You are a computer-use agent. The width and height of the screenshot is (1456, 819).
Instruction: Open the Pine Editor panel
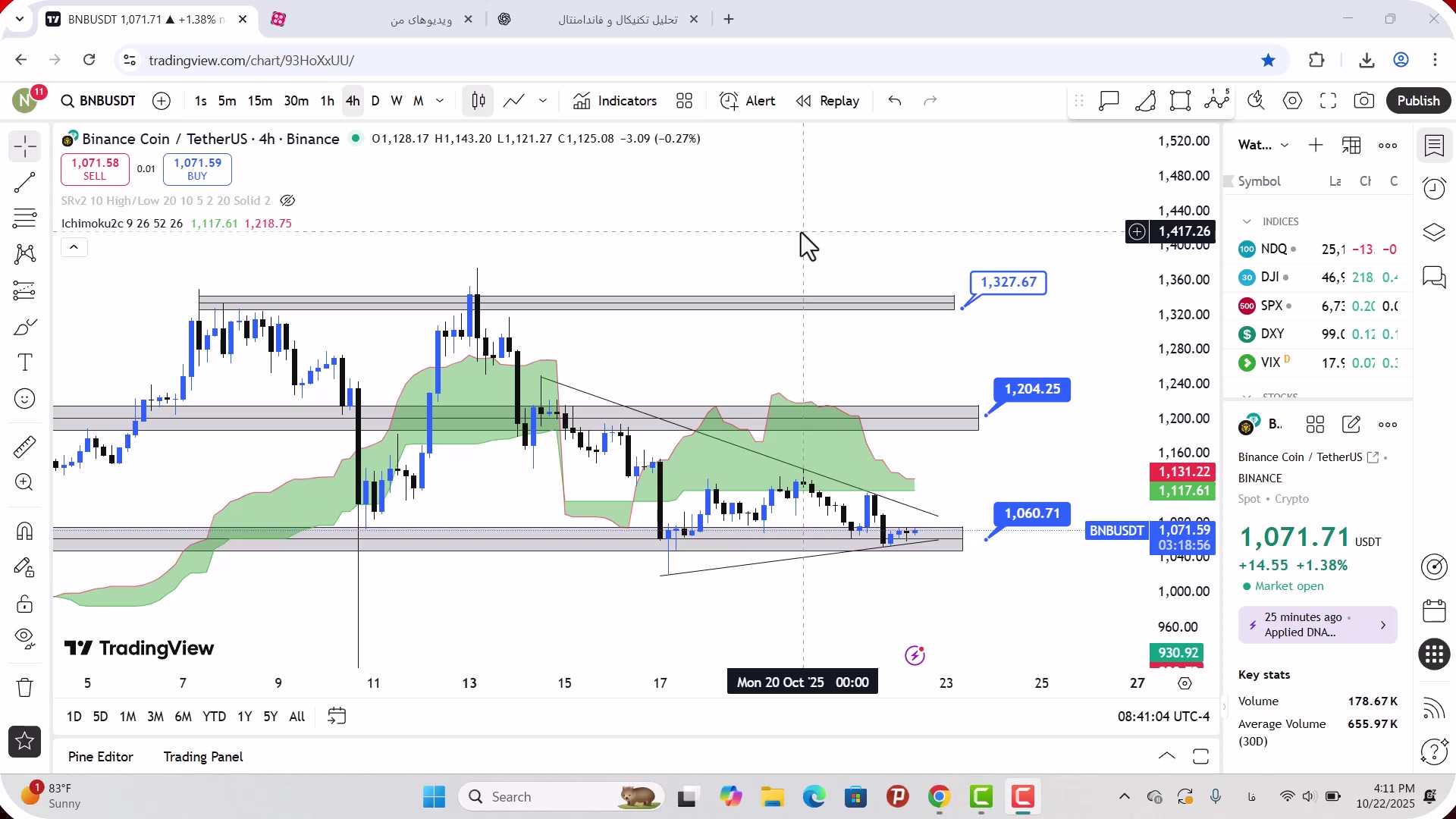101,757
